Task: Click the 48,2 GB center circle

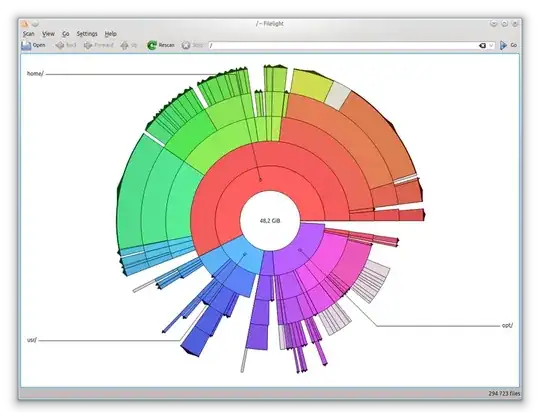Action: click(x=270, y=221)
